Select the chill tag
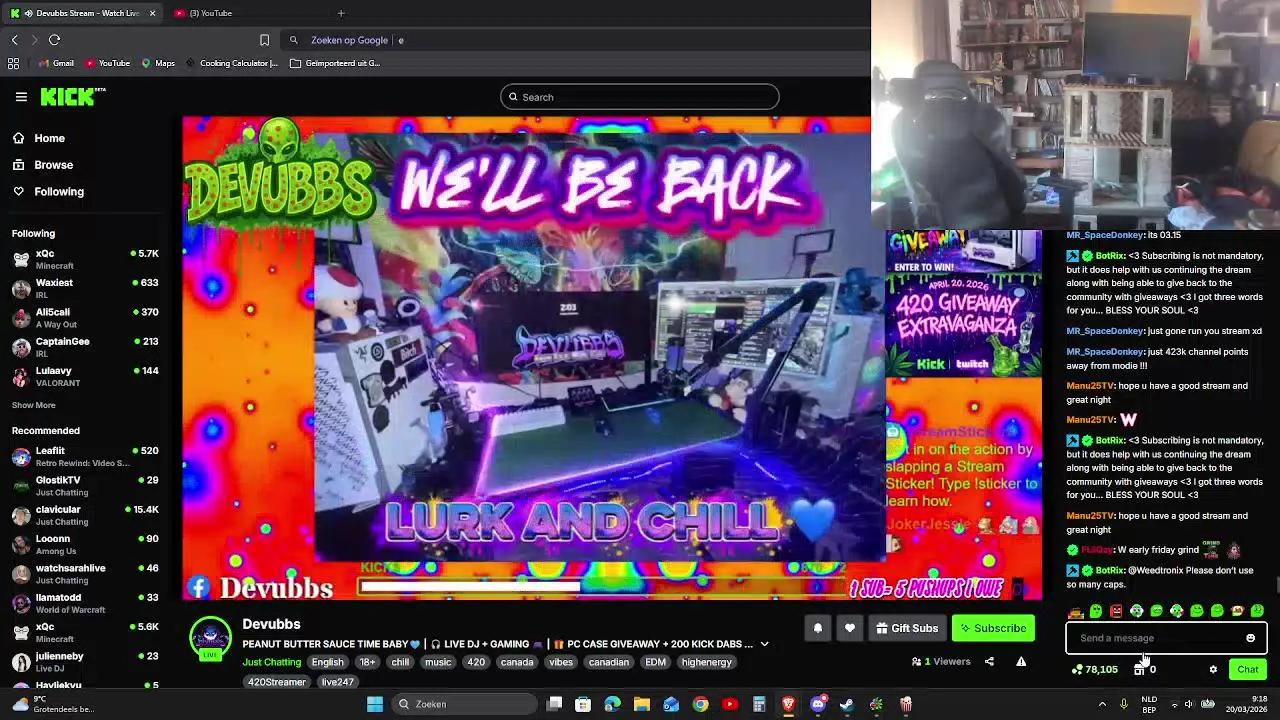This screenshot has width=1280, height=720. (x=400, y=662)
